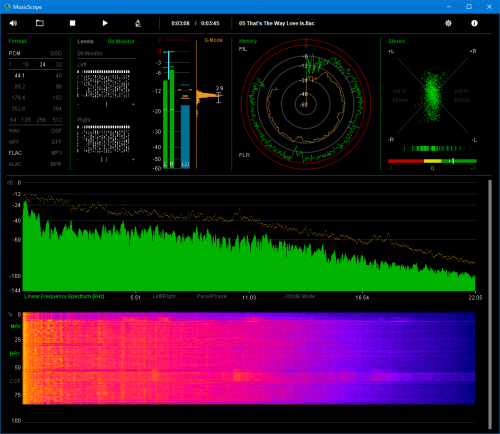Click the stereo correlation meter bar
The height and width of the screenshot is (434, 500).
click(x=432, y=161)
